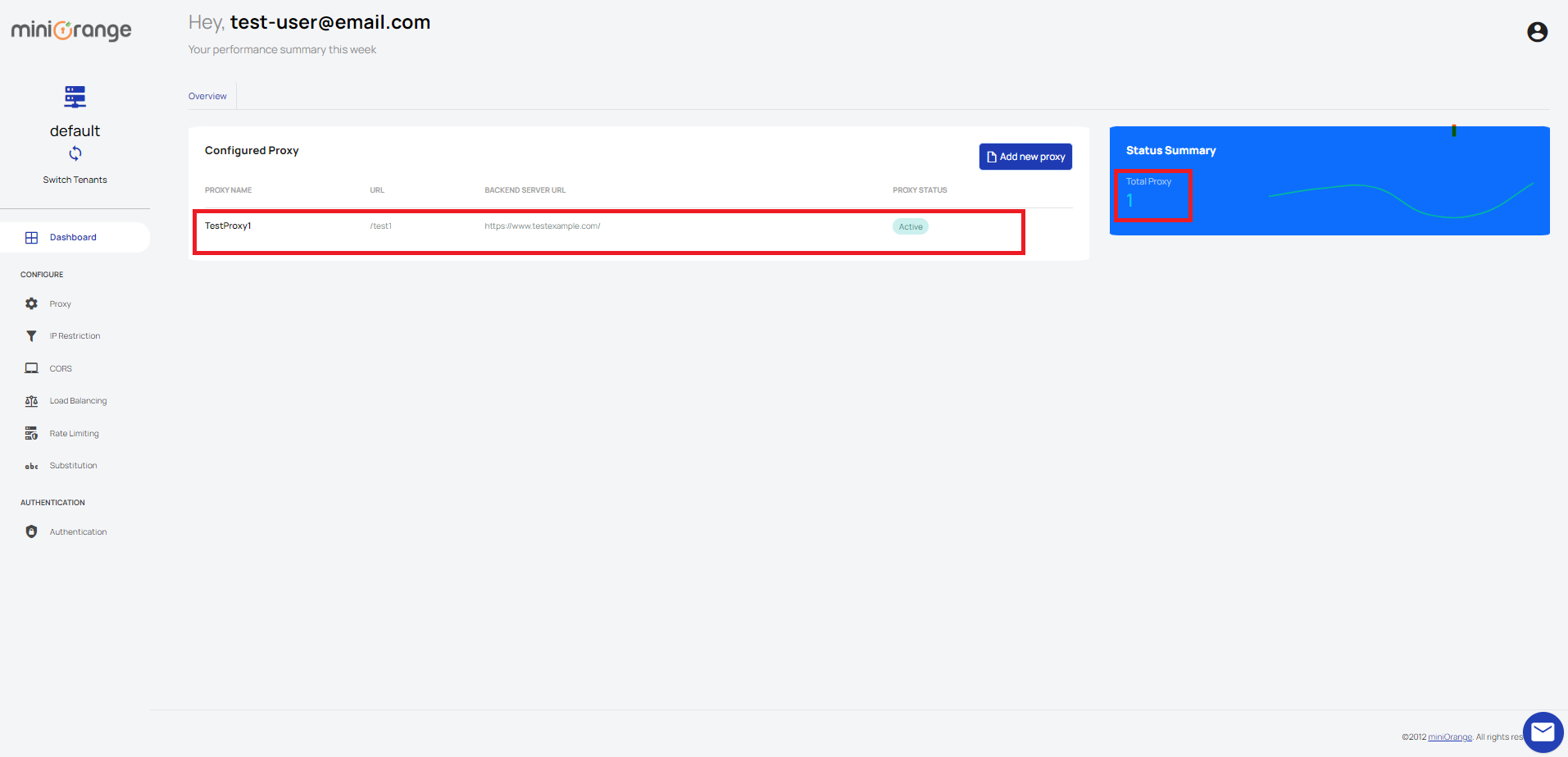Open the Proxy configuration menu item

tap(60, 303)
